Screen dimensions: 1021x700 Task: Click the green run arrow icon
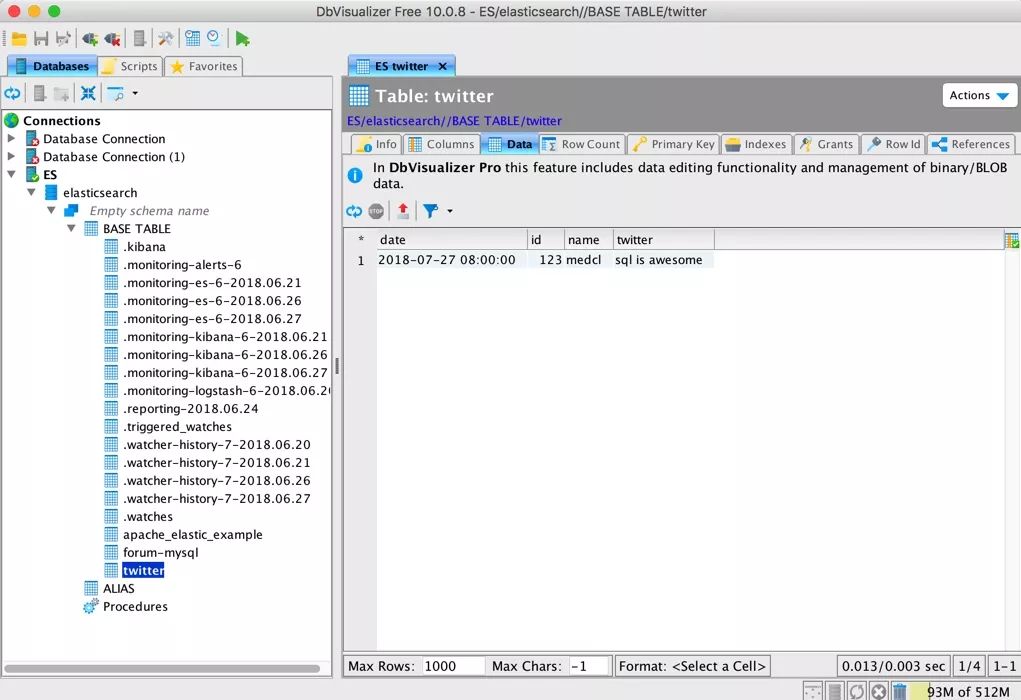click(x=242, y=39)
